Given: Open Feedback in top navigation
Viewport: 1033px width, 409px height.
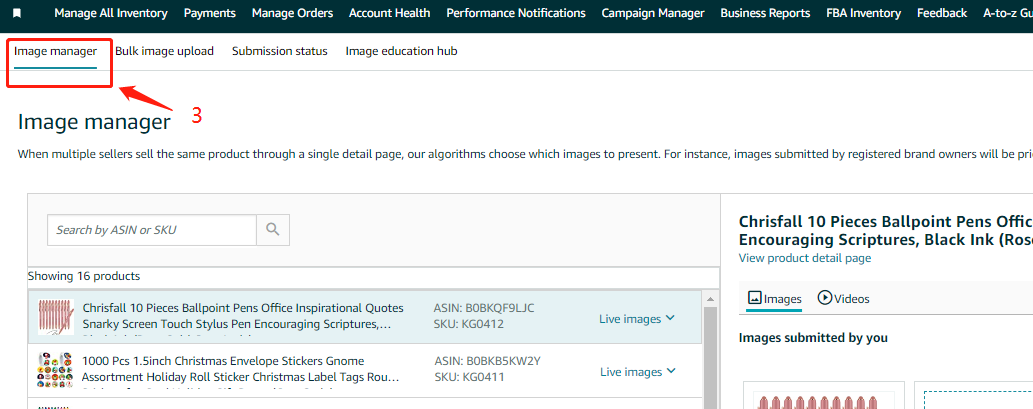Looking at the screenshot, I should [x=942, y=13].
